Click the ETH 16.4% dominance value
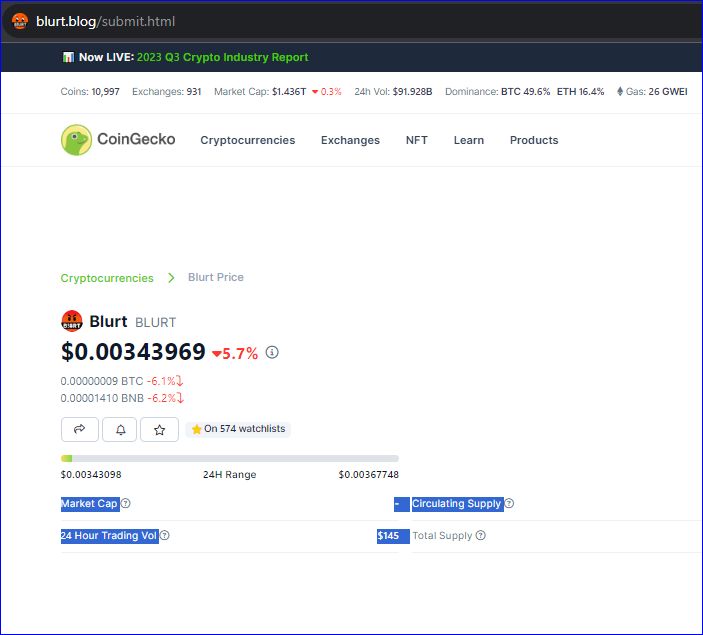The width and height of the screenshot is (703, 635). click(581, 91)
